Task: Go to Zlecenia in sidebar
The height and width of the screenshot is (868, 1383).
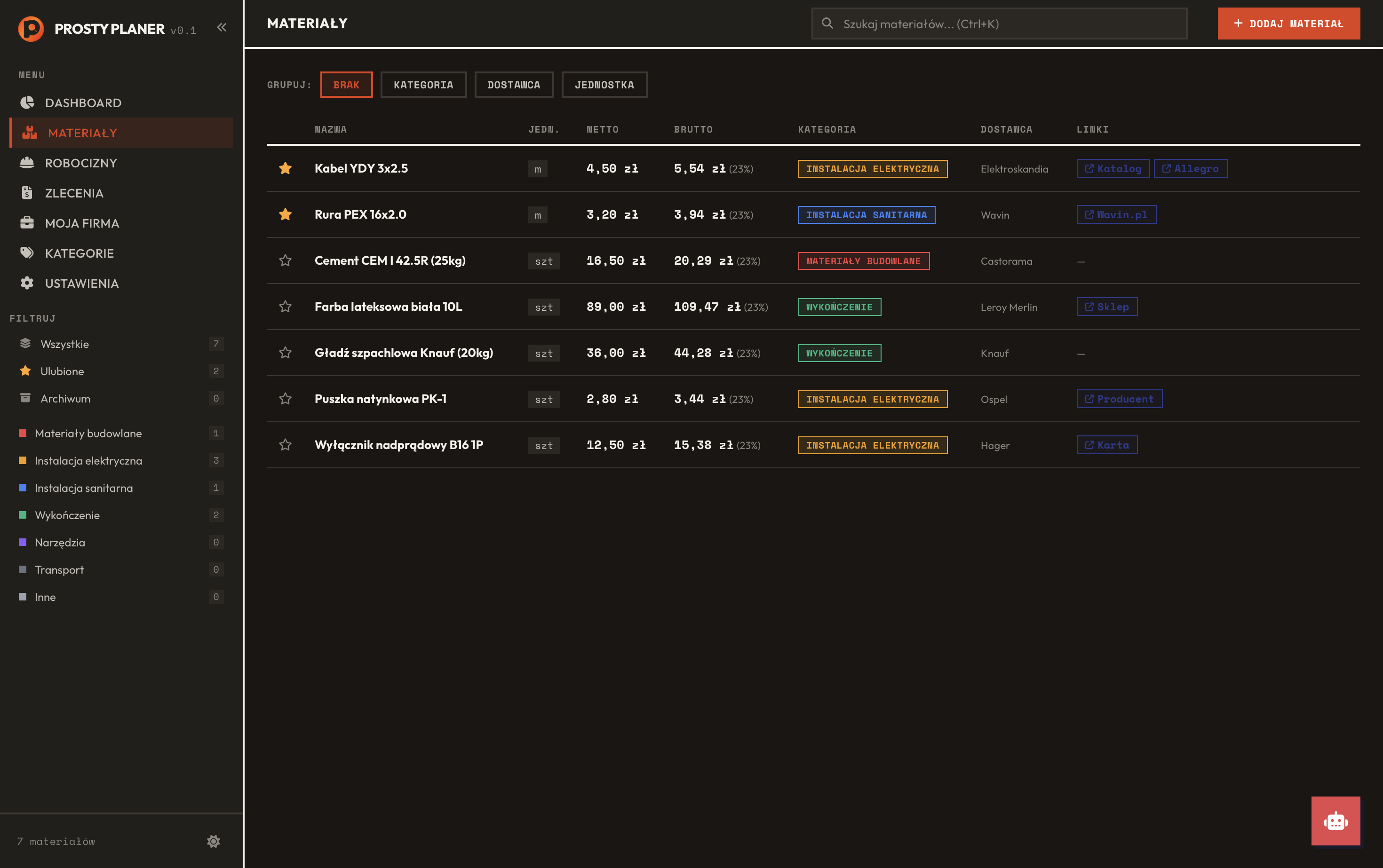Action: coord(74,193)
